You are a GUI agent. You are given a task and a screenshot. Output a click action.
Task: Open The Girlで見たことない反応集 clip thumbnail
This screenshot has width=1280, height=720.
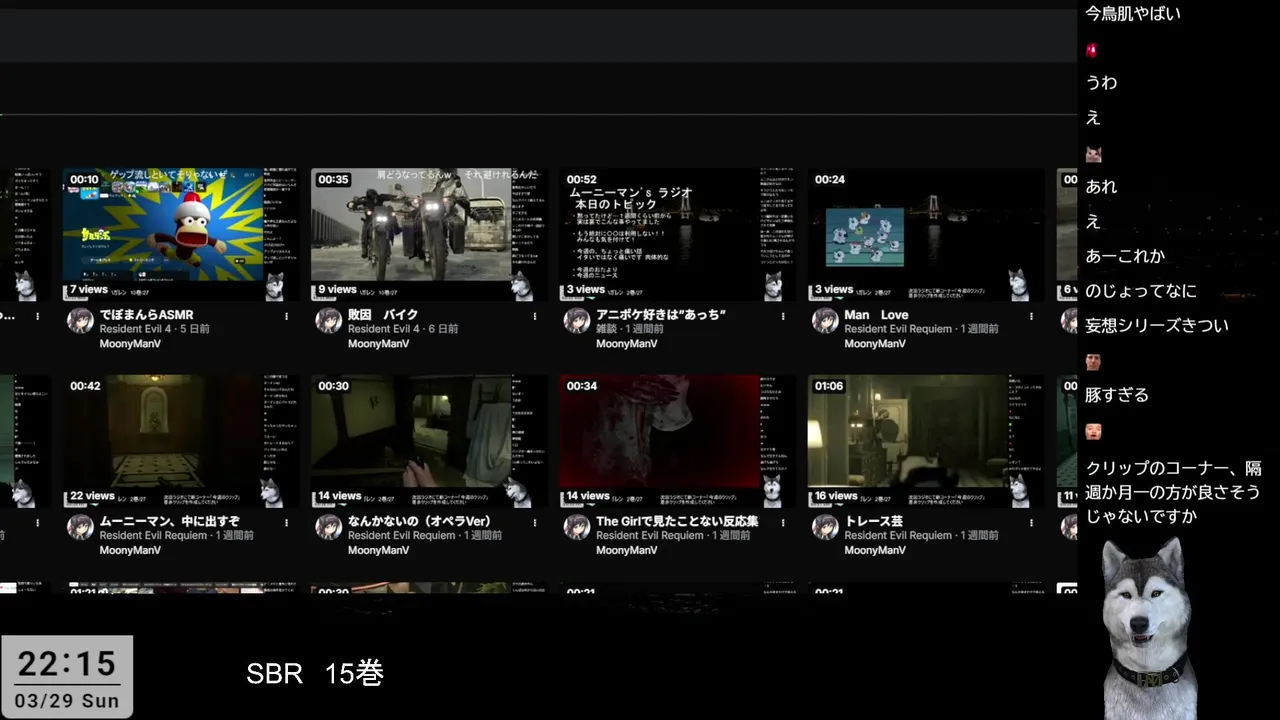click(676, 441)
